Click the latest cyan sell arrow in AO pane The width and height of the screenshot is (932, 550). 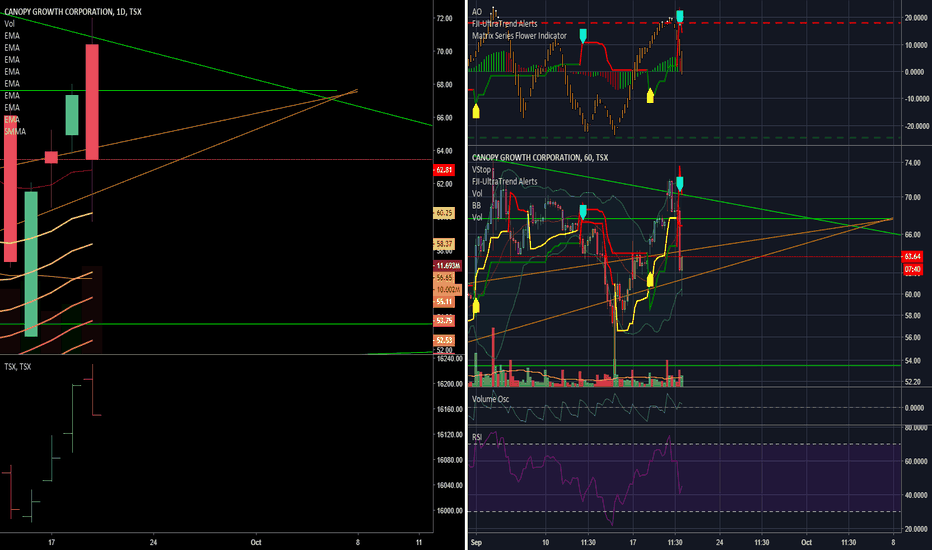click(680, 17)
